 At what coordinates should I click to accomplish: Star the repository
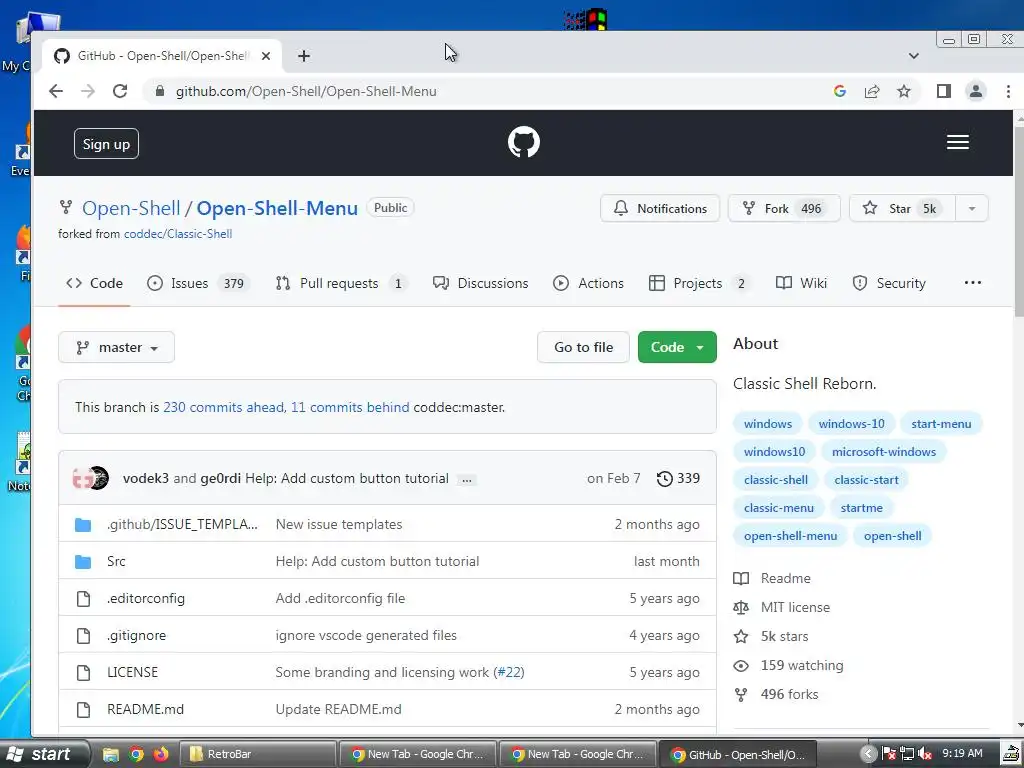(902, 209)
